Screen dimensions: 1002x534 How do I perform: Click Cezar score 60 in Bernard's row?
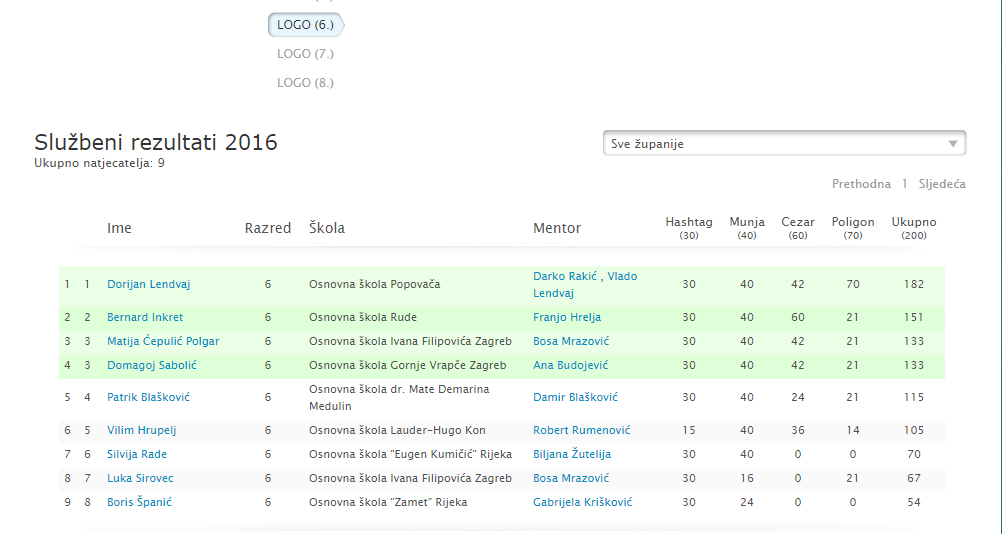[798, 317]
